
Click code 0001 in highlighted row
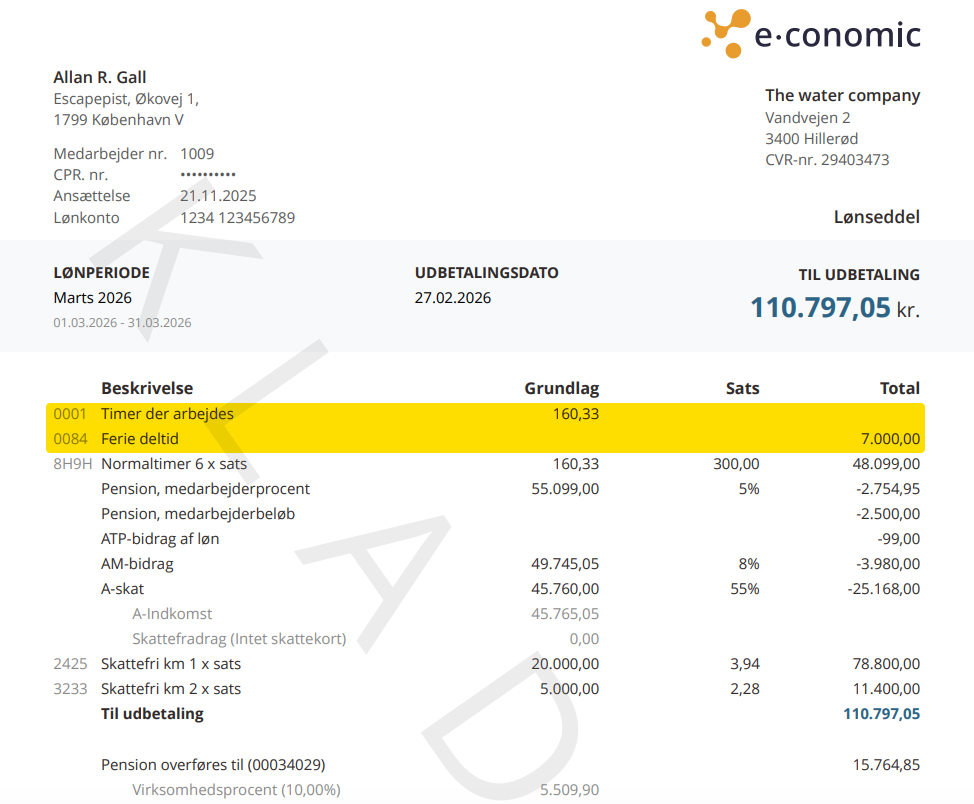pos(70,414)
